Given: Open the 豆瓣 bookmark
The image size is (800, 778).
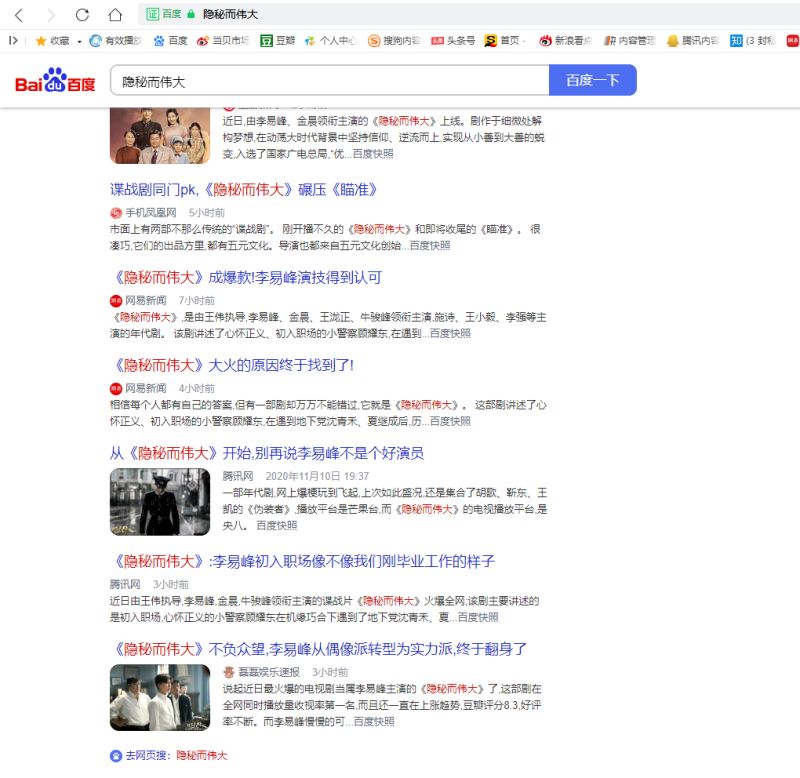Looking at the screenshot, I should [x=278, y=41].
